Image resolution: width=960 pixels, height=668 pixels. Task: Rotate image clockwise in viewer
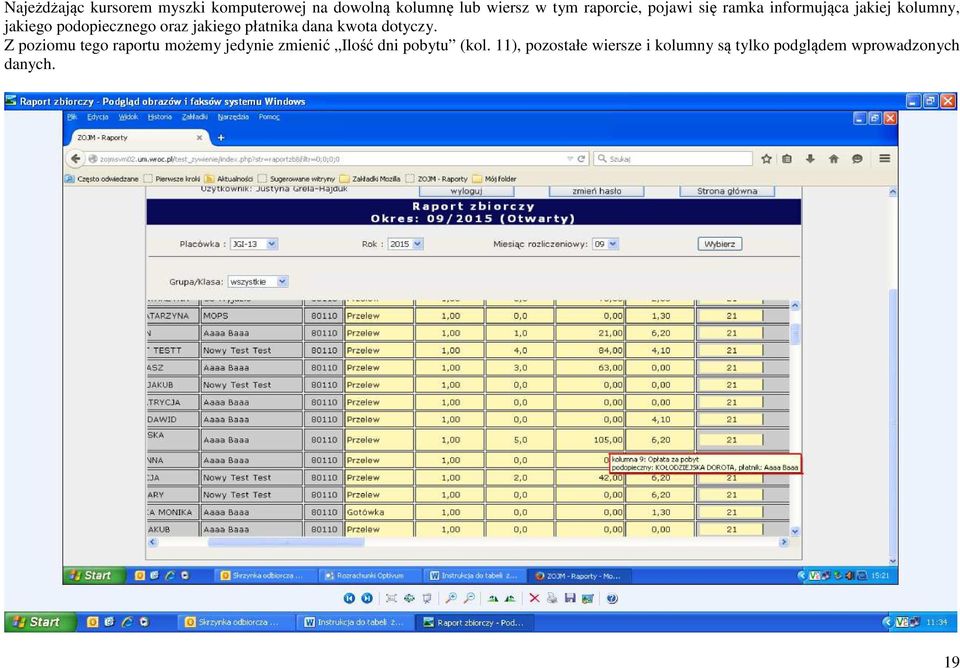coord(493,598)
